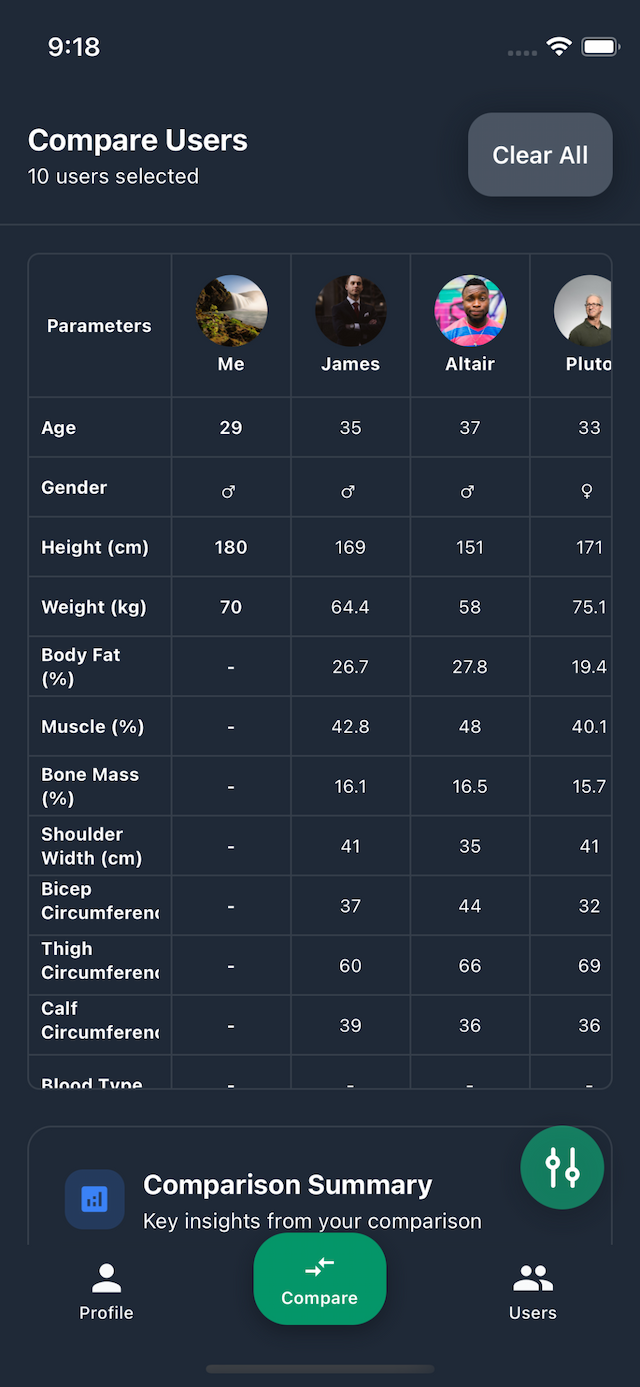Click the Wi-Fi status icon

558,47
